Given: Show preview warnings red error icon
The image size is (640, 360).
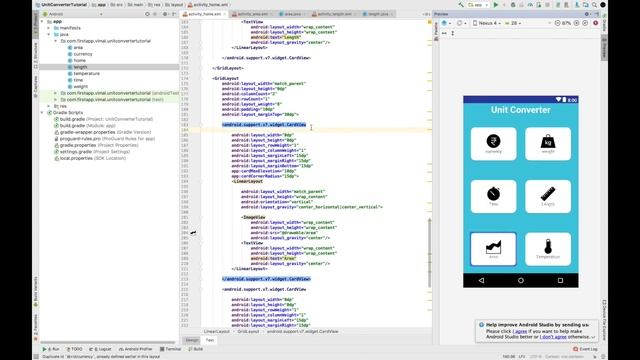Looking at the screenshot, I should pos(596,23).
